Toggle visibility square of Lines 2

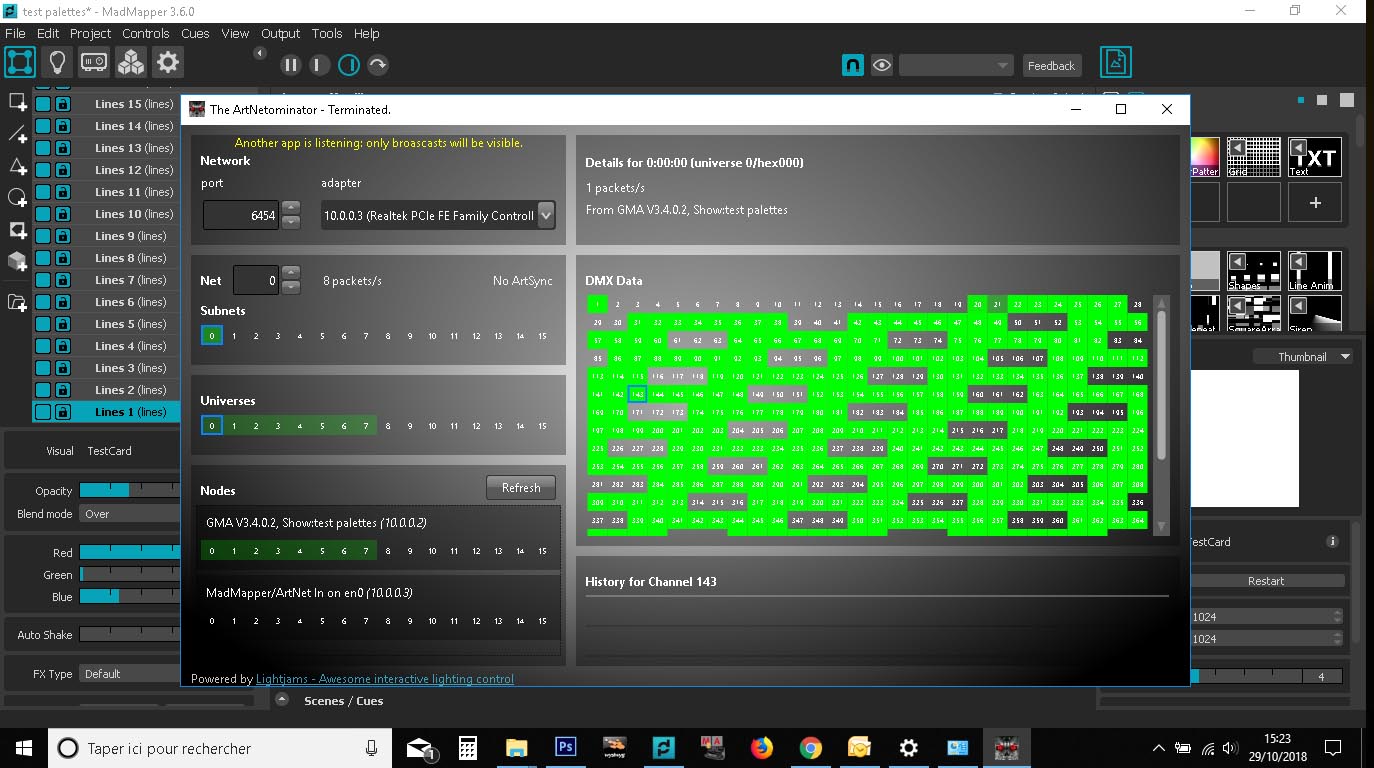(43, 390)
